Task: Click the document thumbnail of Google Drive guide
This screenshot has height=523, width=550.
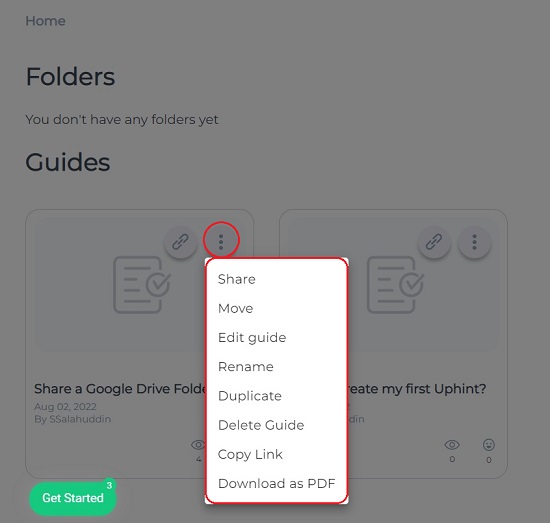Action: [142, 284]
